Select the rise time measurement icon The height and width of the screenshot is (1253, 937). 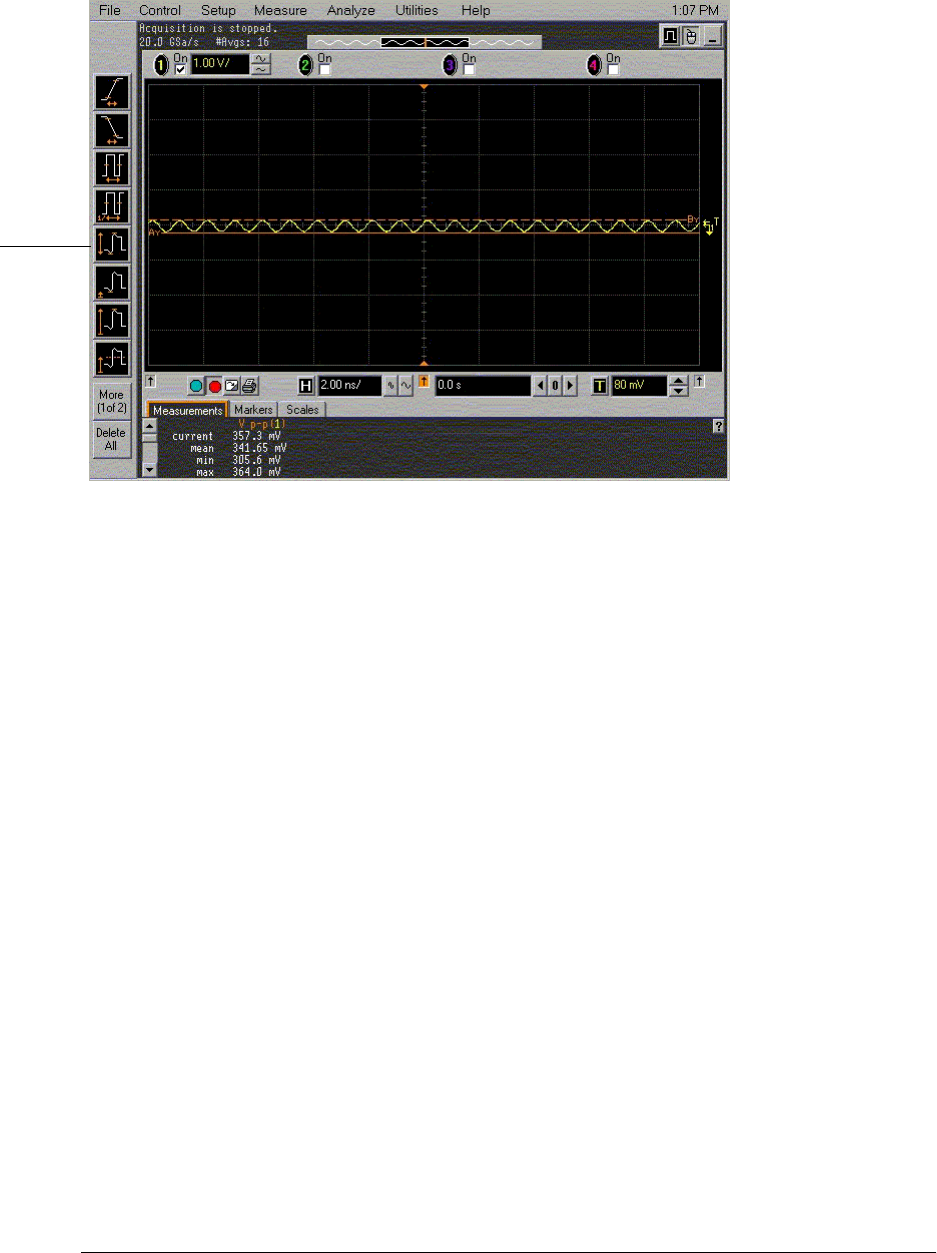111,92
